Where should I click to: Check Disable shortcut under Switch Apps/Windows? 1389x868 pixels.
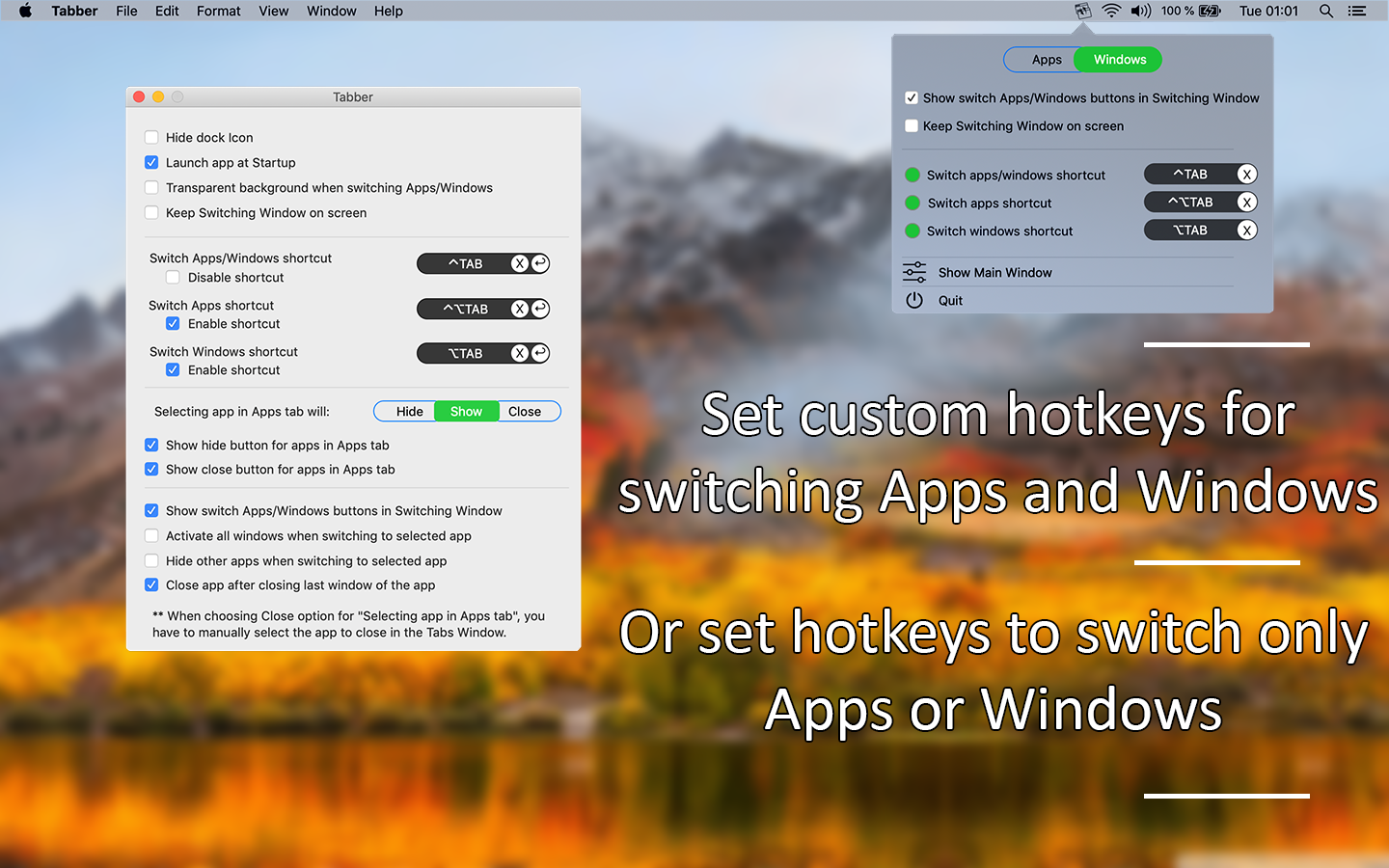click(x=173, y=277)
